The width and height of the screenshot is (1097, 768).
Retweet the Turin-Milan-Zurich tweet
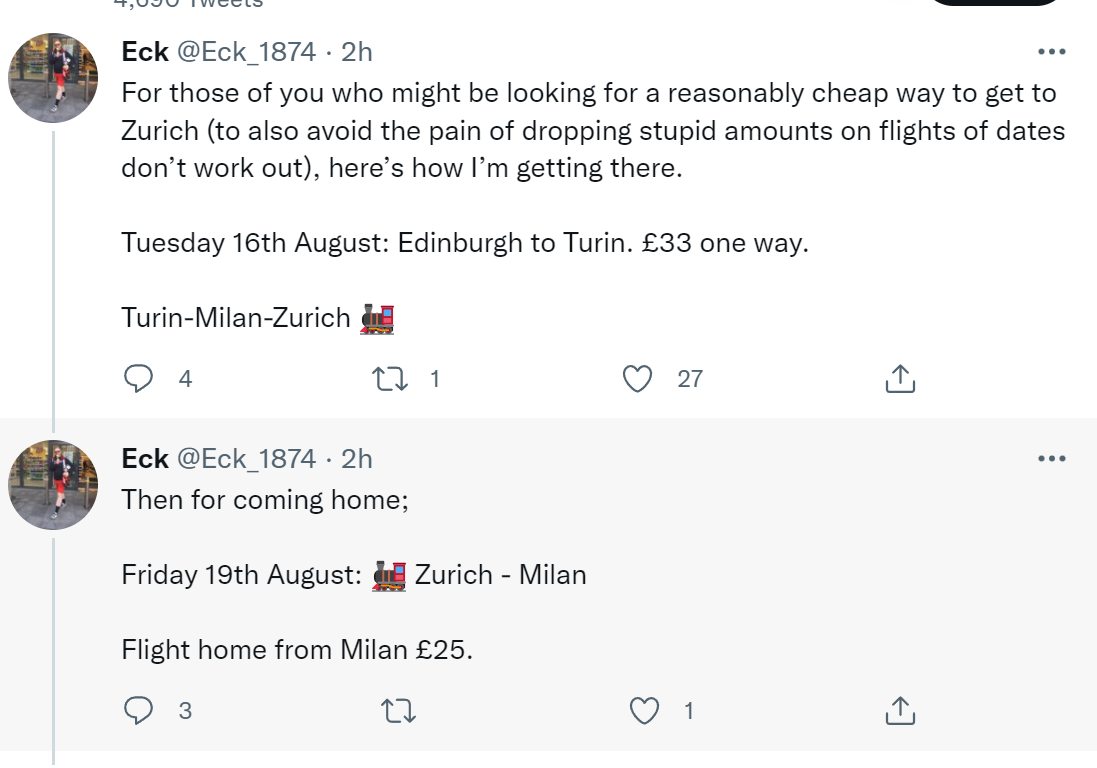coord(390,379)
